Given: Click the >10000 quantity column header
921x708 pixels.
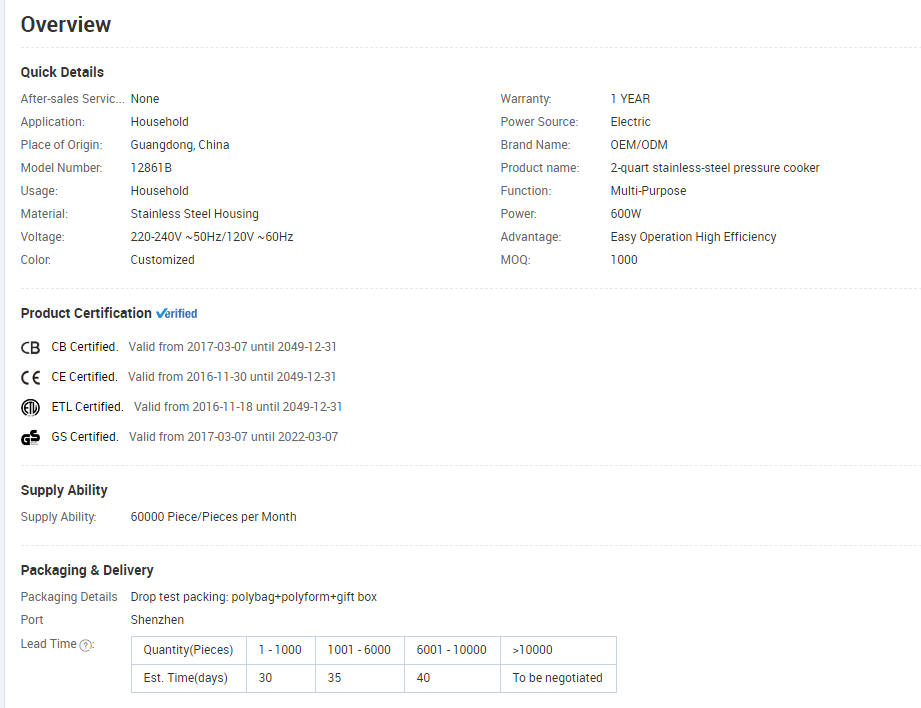Looking at the screenshot, I should [x=532, y=650].
